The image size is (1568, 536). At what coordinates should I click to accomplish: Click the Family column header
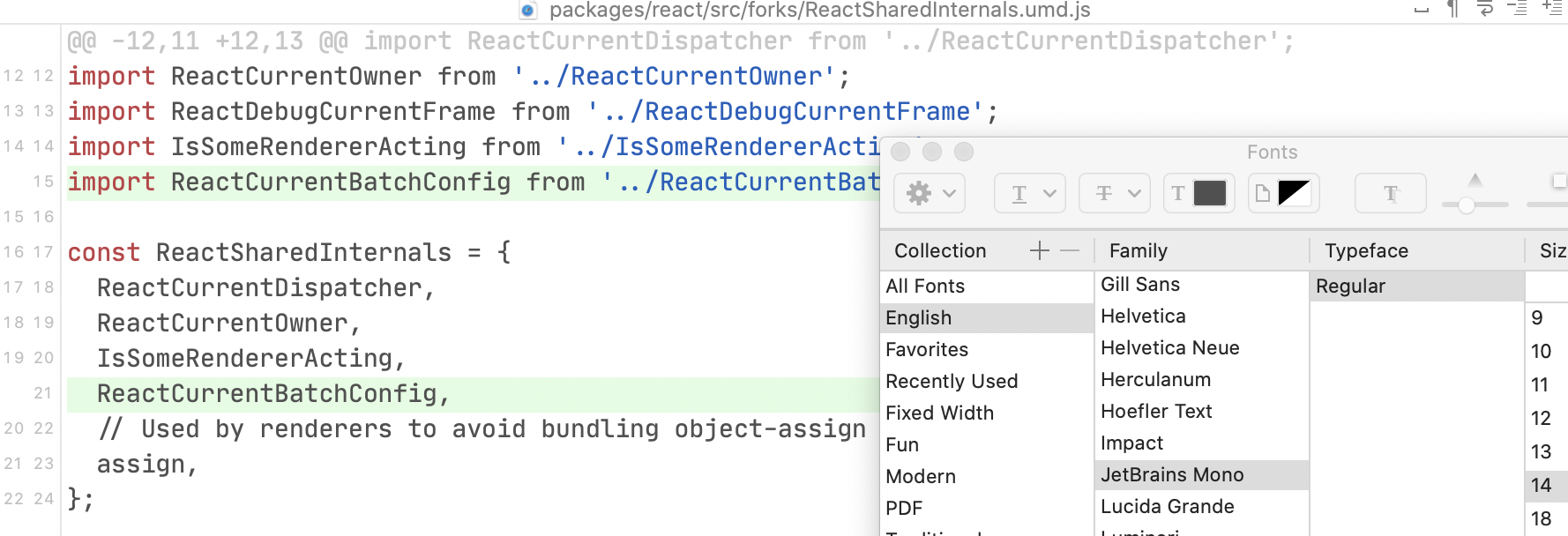click(x=1138, y=251)
